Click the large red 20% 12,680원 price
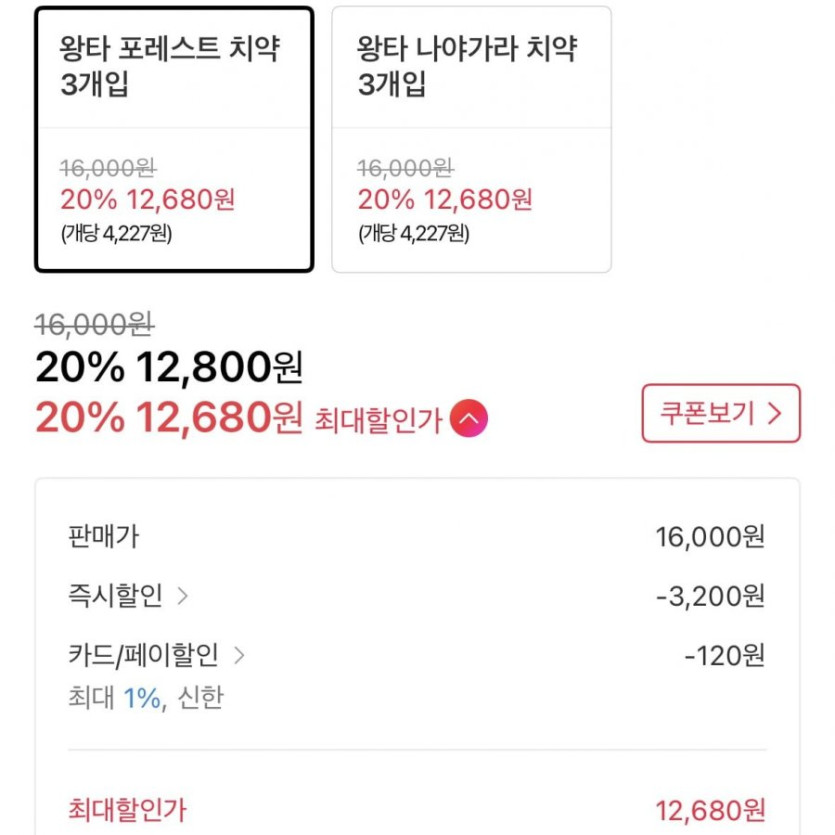The image size is (835, 835). click(168, 418)
